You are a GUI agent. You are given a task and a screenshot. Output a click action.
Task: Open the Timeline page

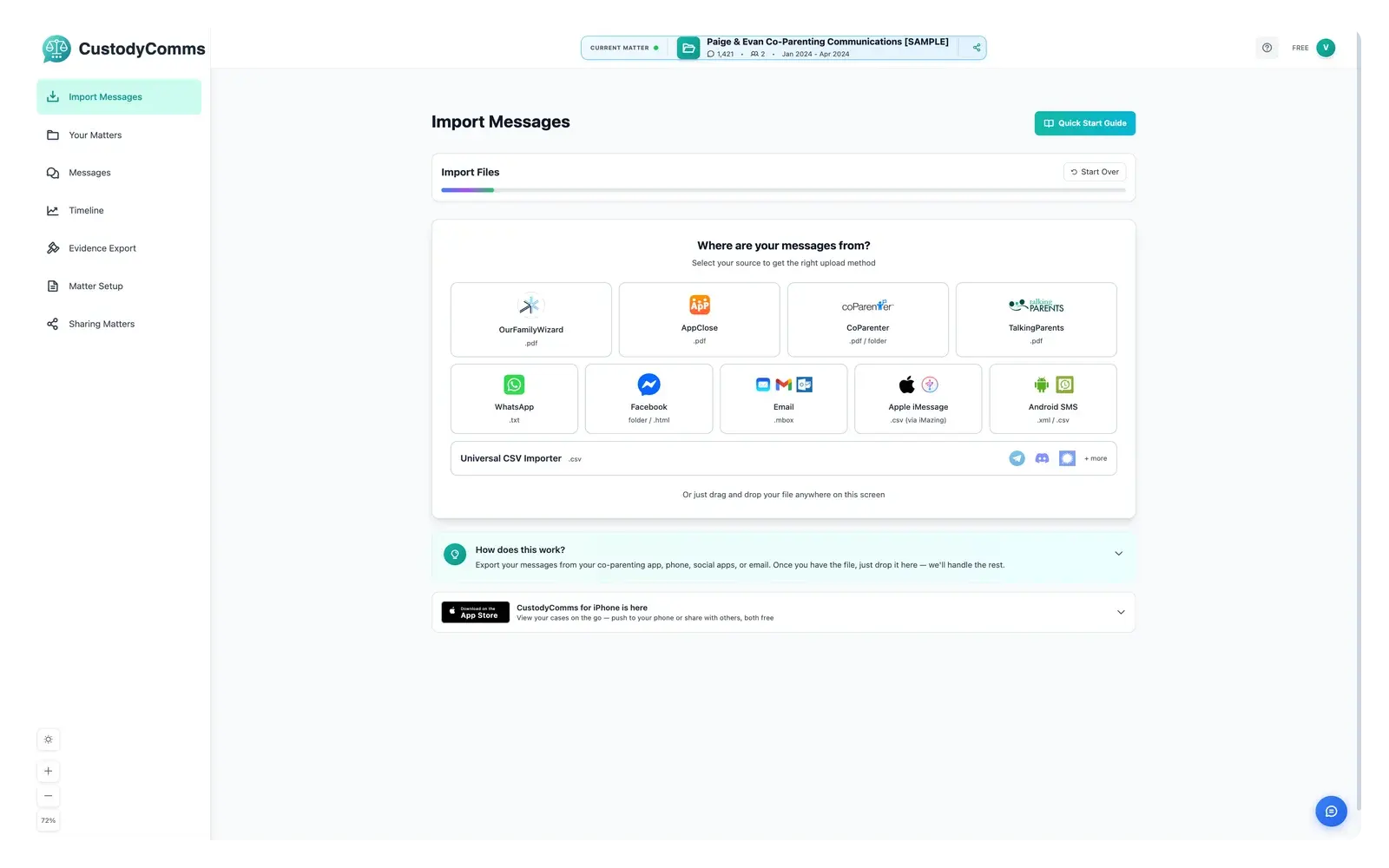(x=119, y=211)
